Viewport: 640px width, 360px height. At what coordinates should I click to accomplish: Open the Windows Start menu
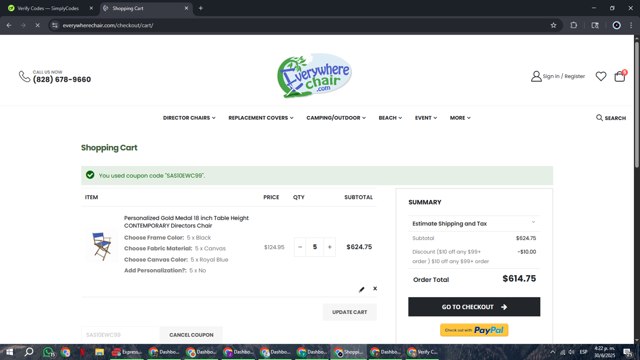point(9,352)
